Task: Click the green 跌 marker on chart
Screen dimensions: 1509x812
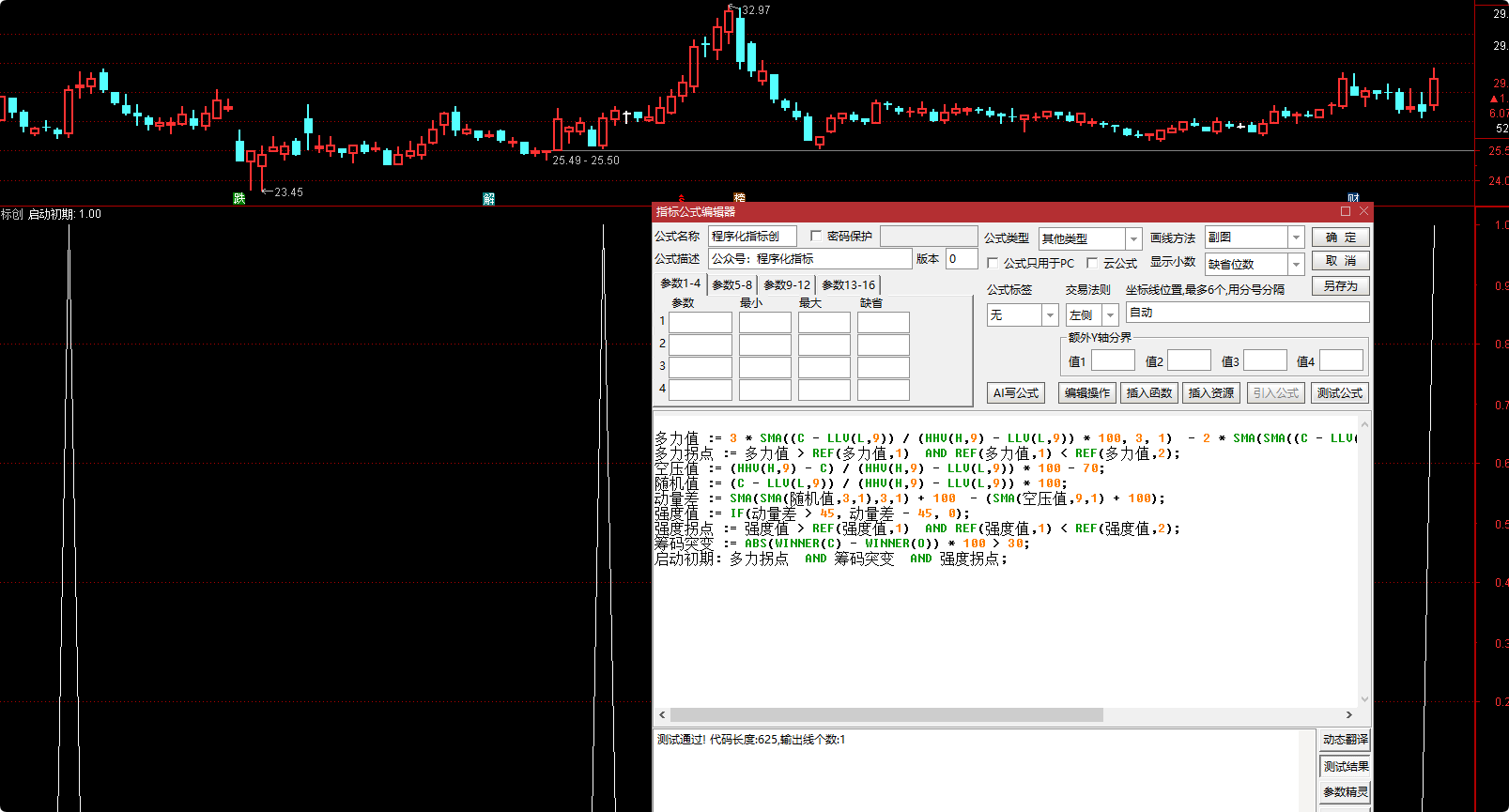Action: [239, 198]
